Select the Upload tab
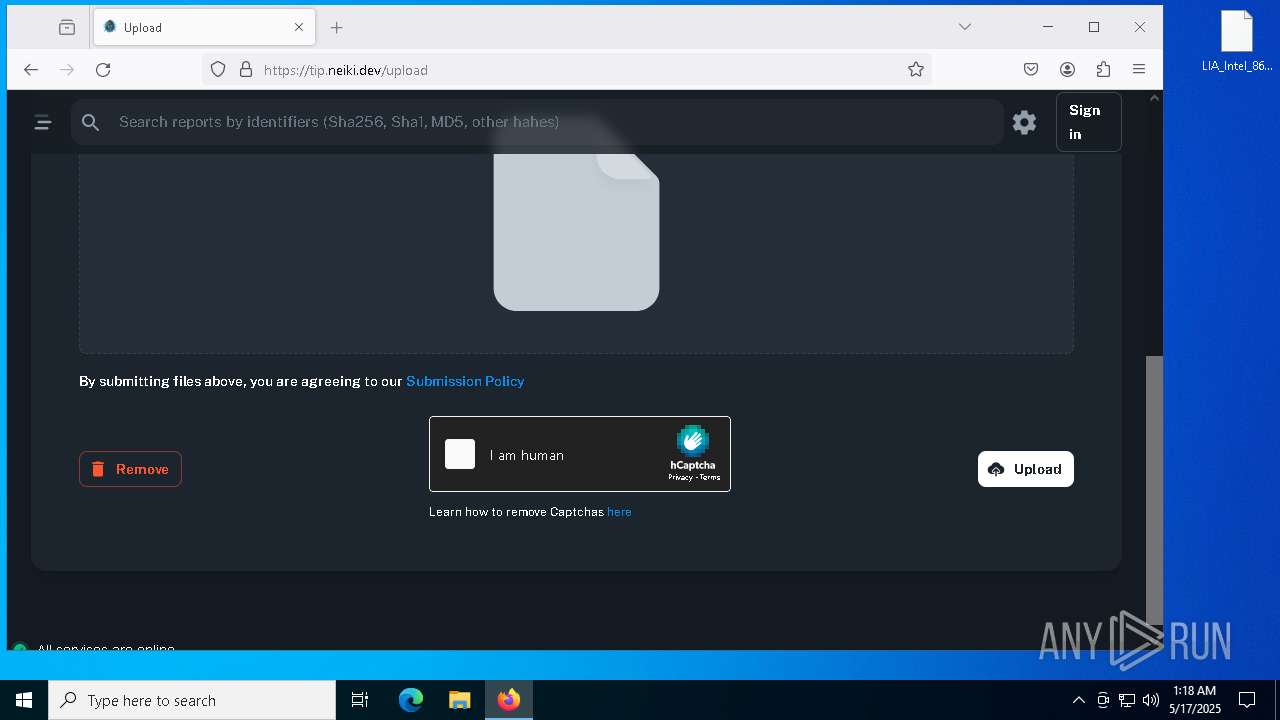 pos(204,27)
